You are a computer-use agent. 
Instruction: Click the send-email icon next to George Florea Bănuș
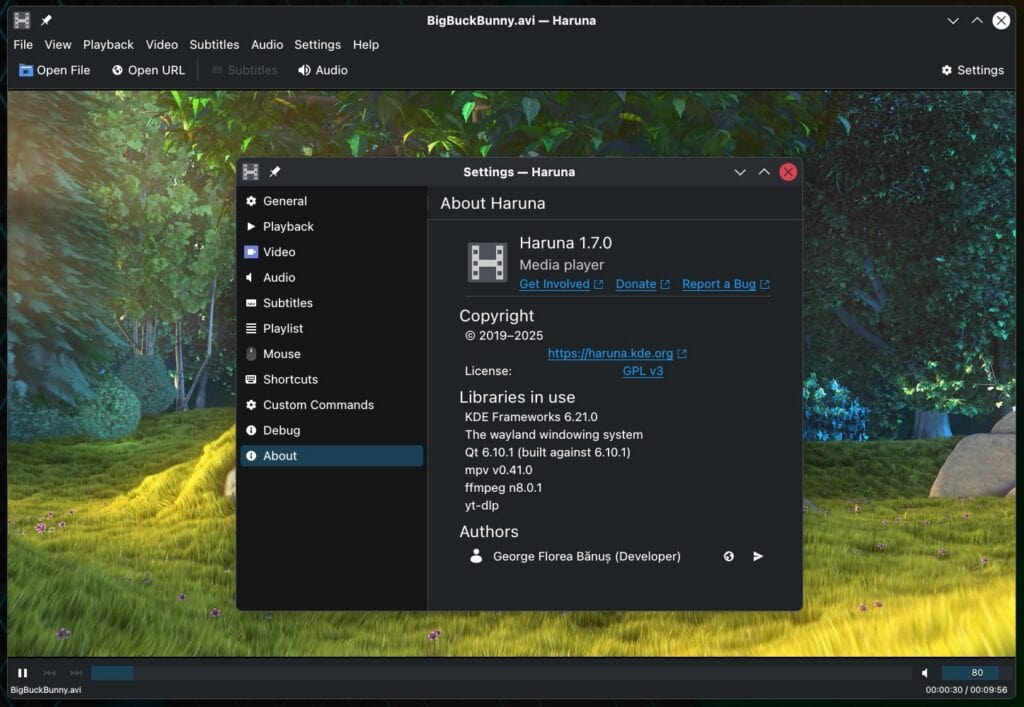[x=758, y=556]
